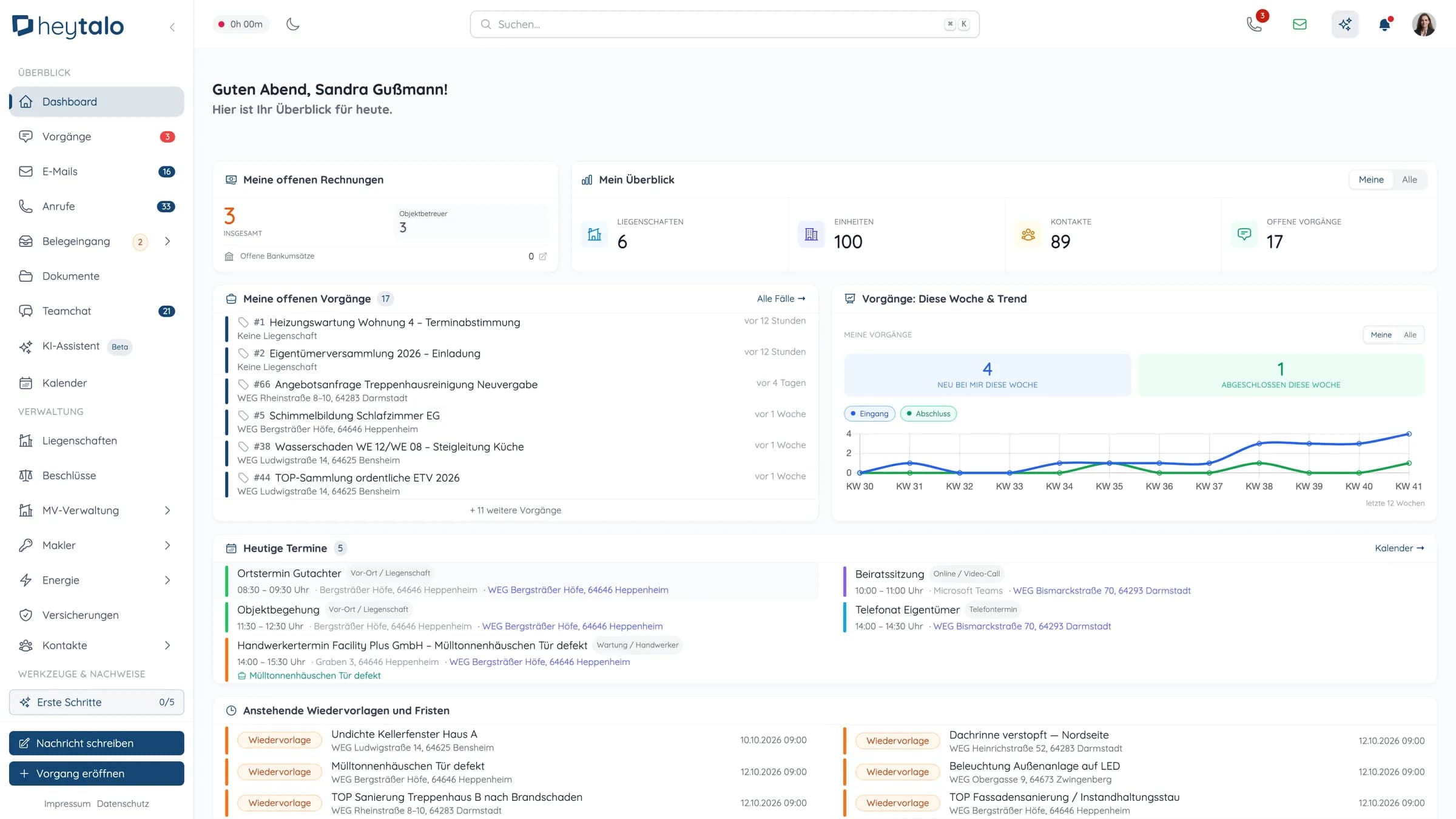
Task: Expand the Belegeingang submenu chevron
Action: 167,241
